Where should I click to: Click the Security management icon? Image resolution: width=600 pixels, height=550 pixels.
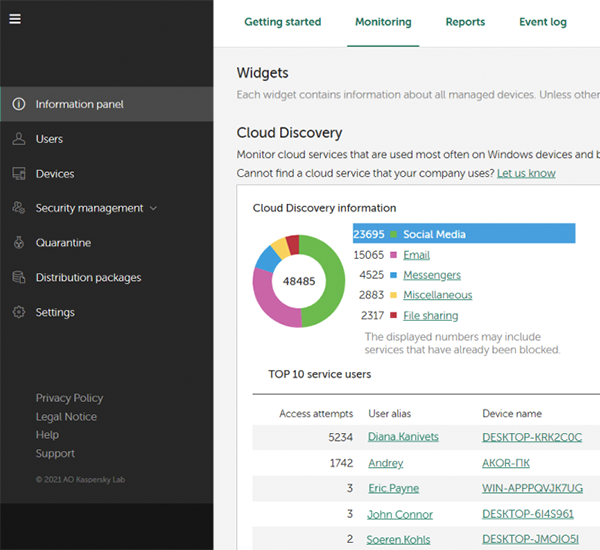(19, 208)
